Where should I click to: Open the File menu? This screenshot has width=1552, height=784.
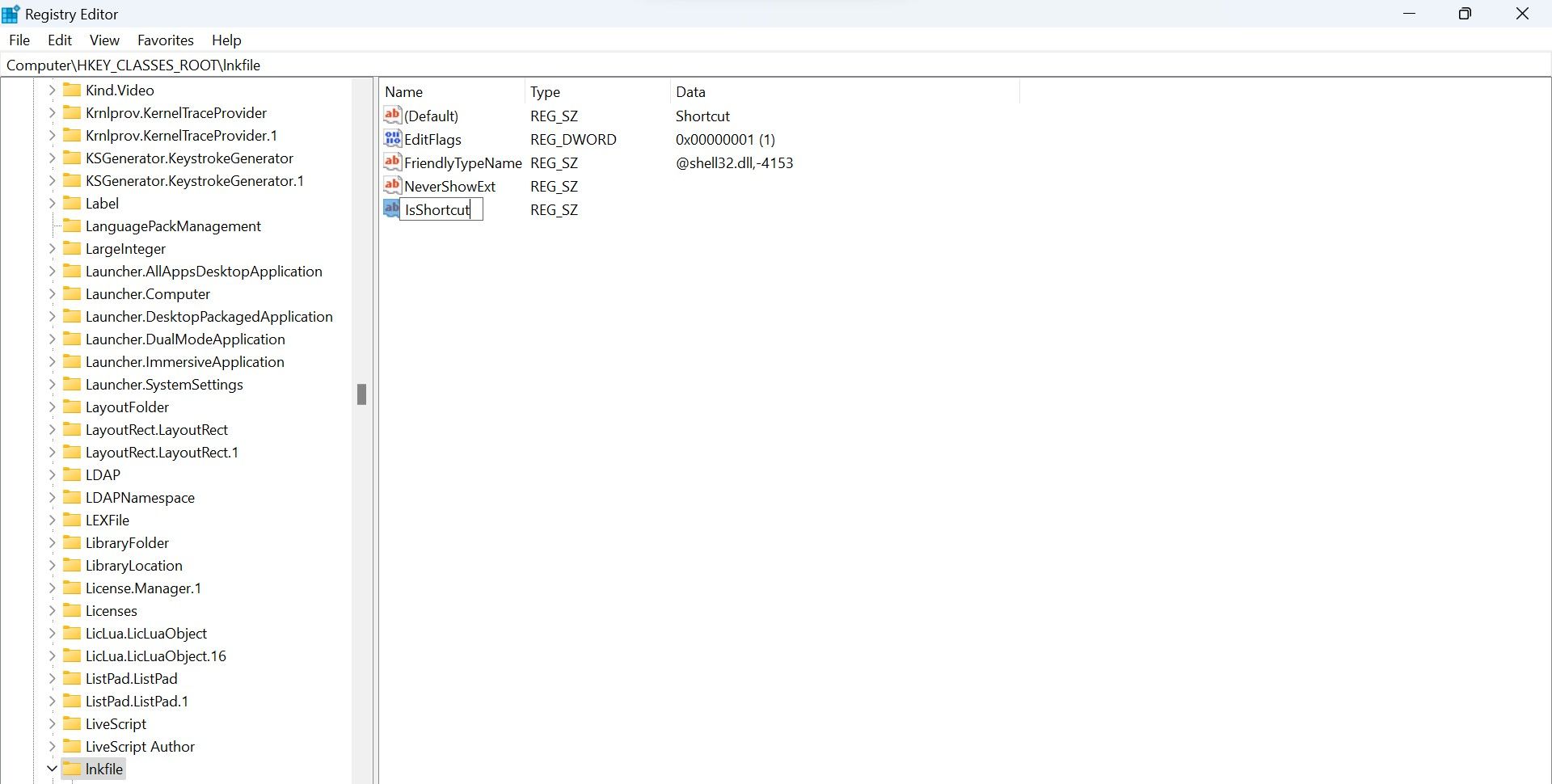point(19,40)
